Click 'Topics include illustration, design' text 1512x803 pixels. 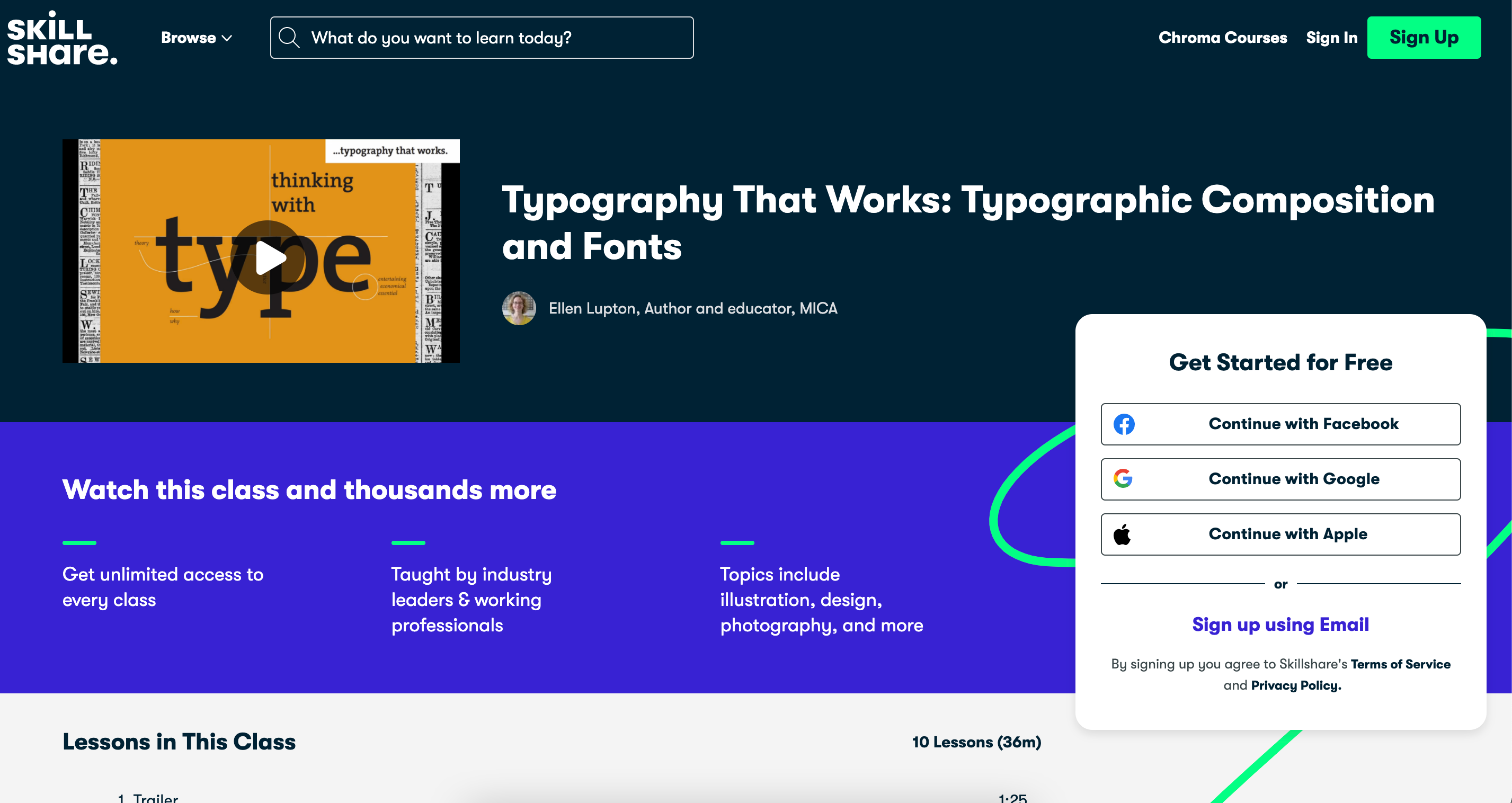click(x=821, y=599)
